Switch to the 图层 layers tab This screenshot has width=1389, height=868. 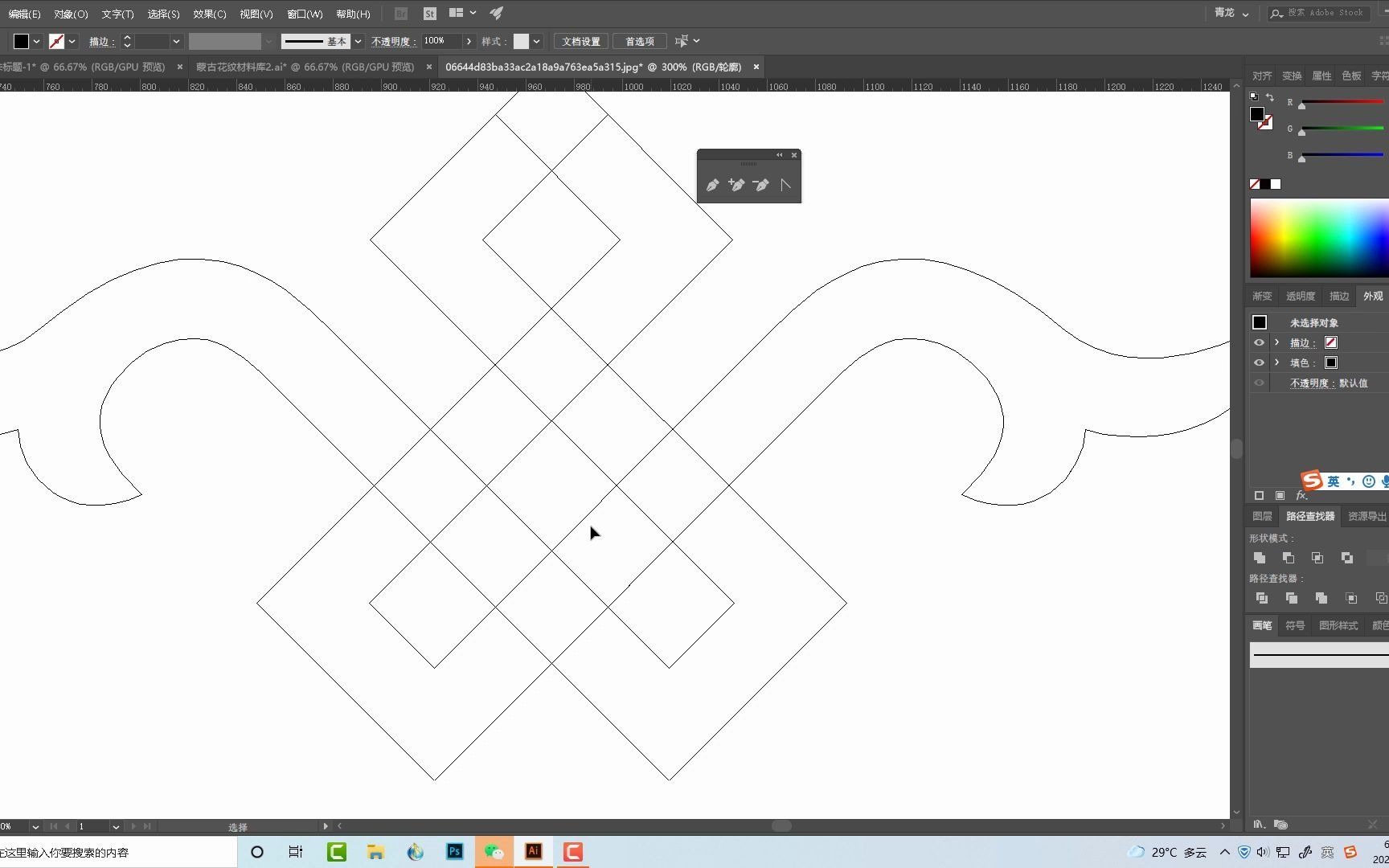pyautogui.click(x=1262, y=516)
